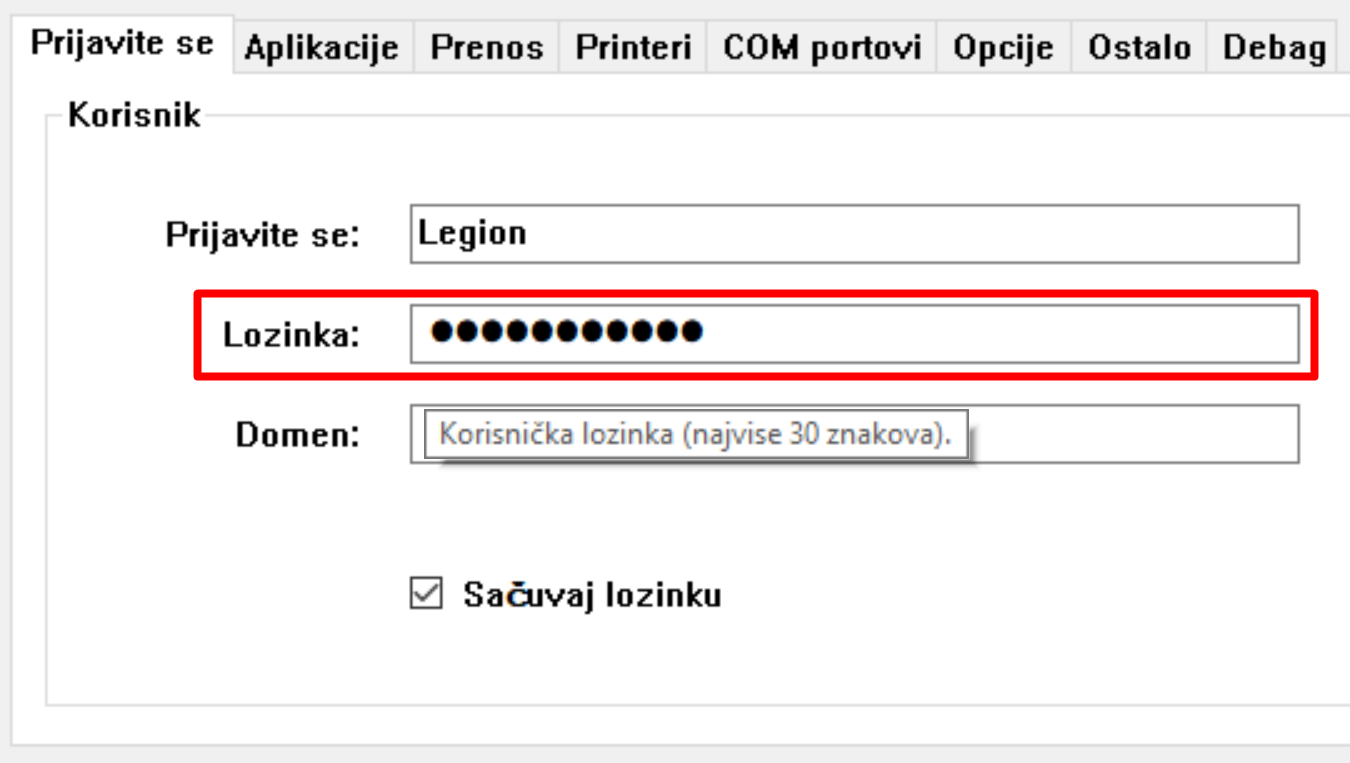This screenshot has width=1350, height=763.
Task: Switch to the Ostalo tab
Action: [1139, 48]
